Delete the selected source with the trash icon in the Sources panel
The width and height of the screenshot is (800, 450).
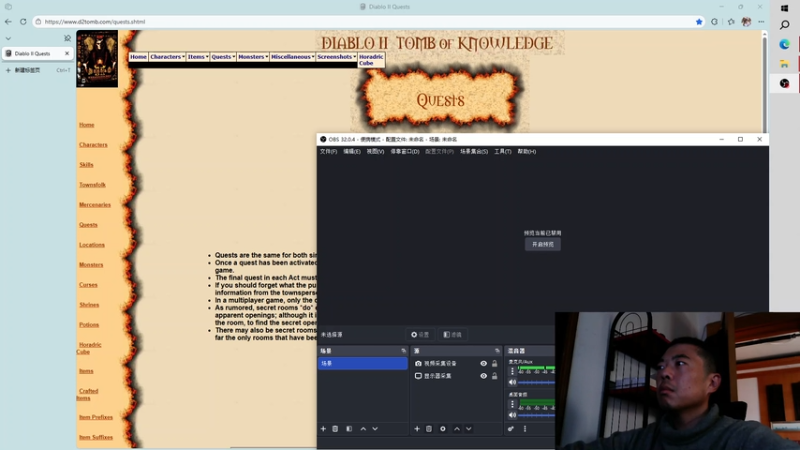coord(429,429)
